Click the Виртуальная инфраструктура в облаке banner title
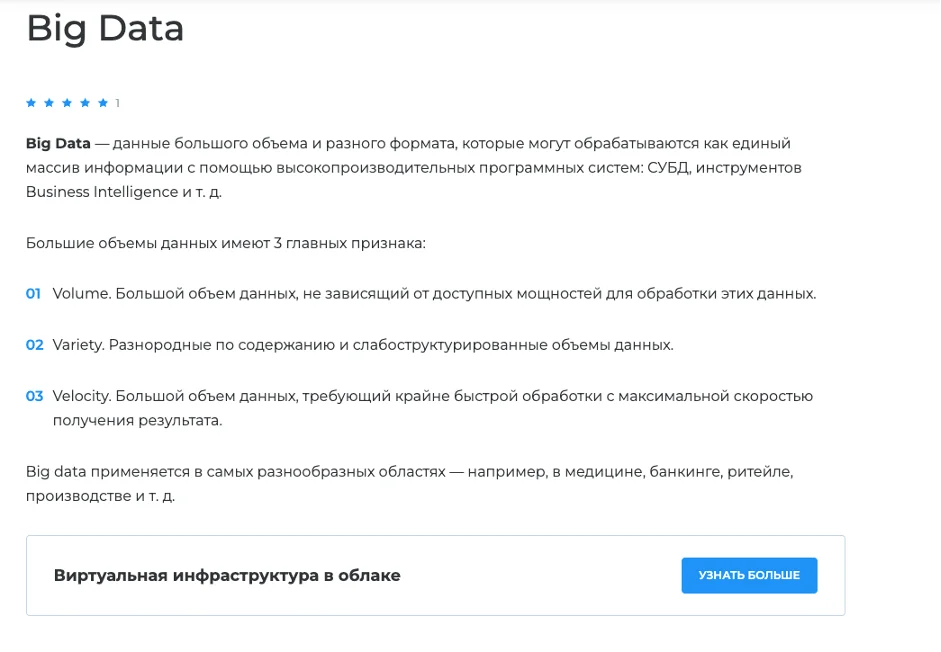 (x=227, y=576)
